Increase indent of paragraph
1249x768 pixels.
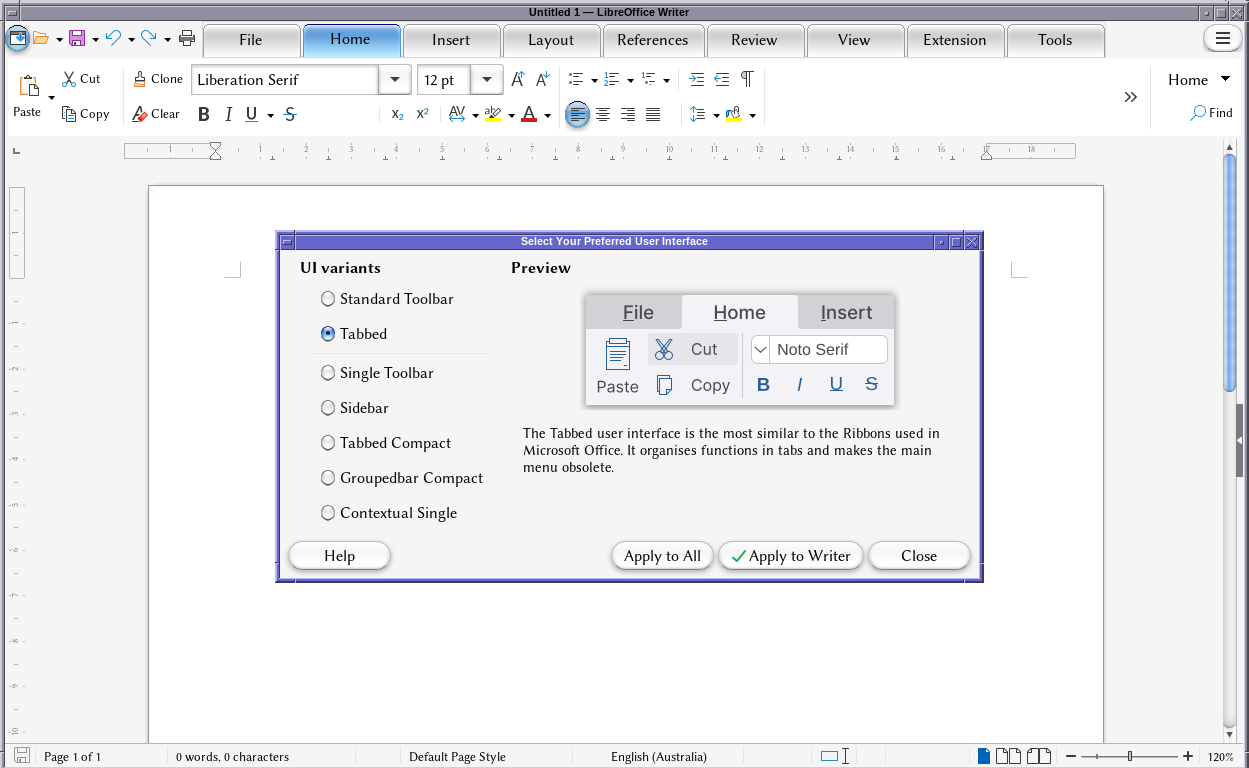coord(697,79)
